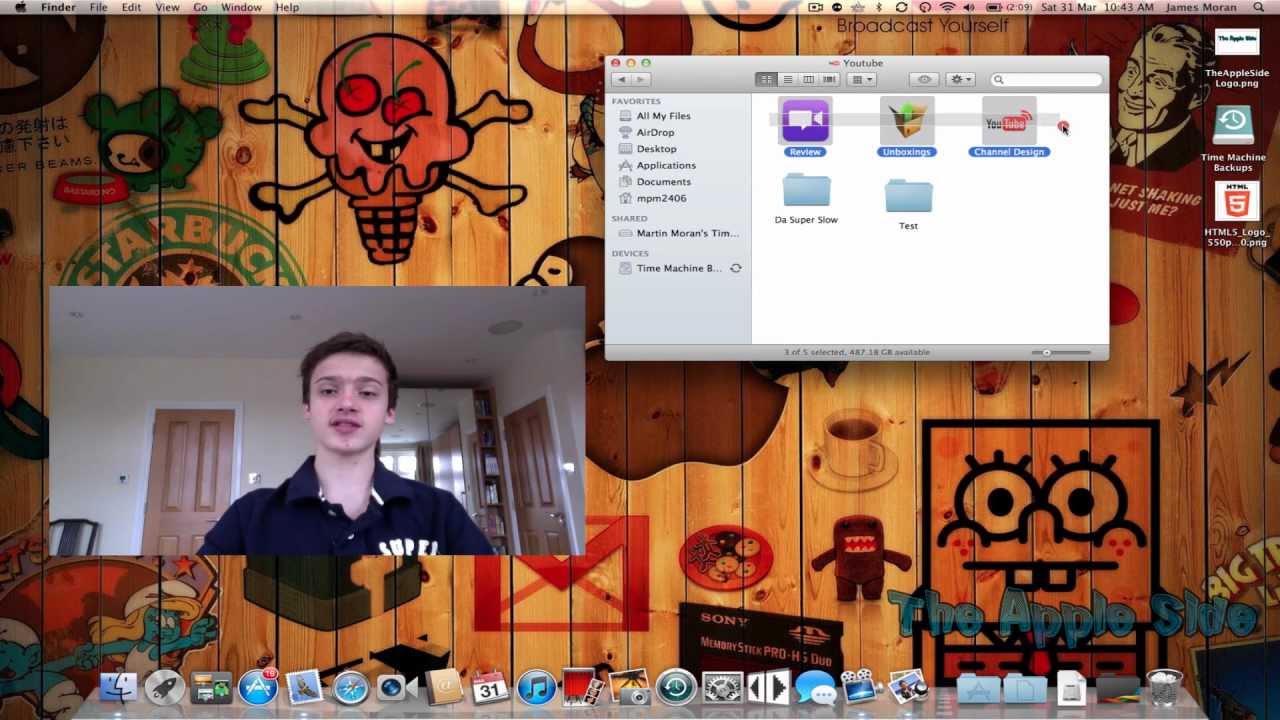Switch Finder to Cover Flow view
1280x720 pixels.
point(829,79)
